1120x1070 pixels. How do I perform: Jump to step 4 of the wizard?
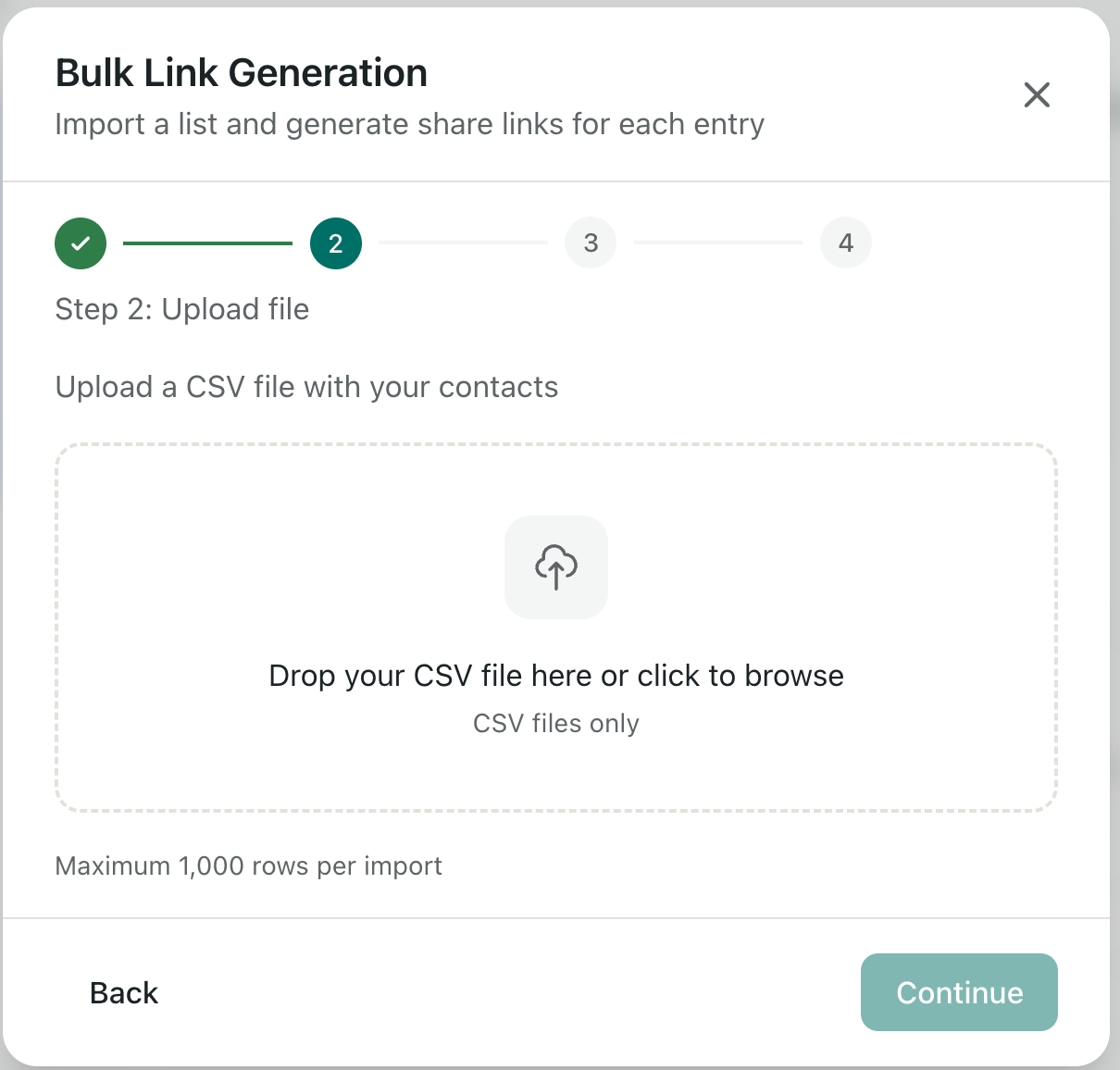coord(845,243)
